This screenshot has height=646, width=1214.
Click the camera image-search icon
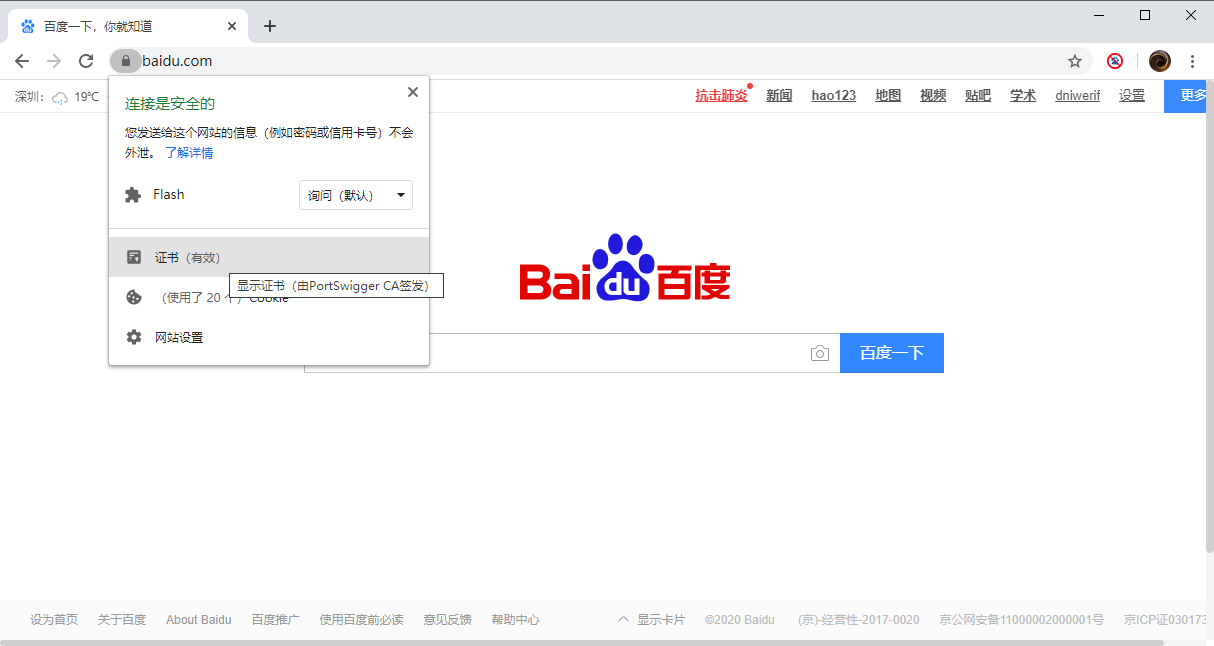click(820, 353)
